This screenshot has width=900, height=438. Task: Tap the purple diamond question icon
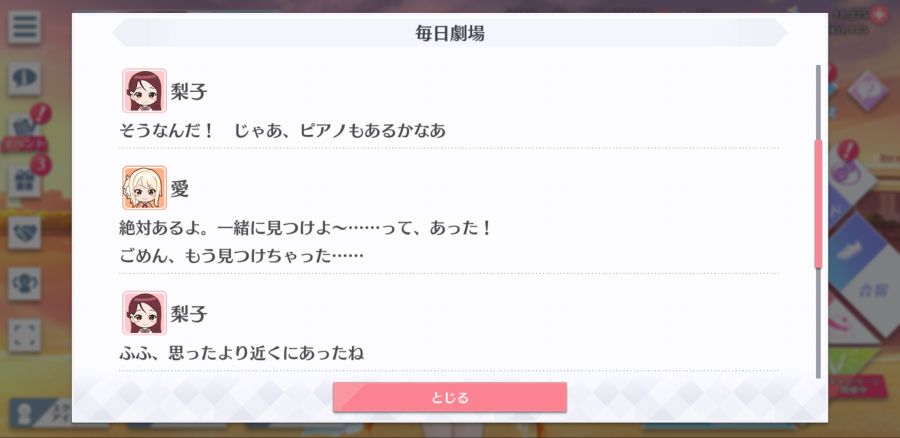pos(867,91)
